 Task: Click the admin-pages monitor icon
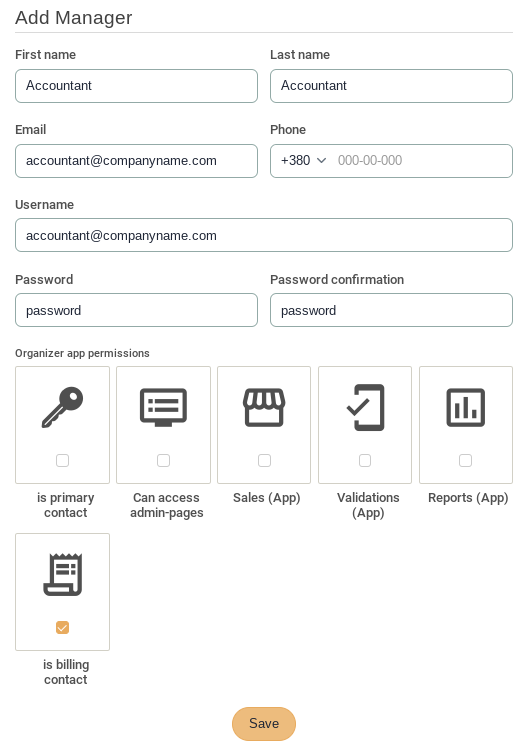tap(163, 407)
